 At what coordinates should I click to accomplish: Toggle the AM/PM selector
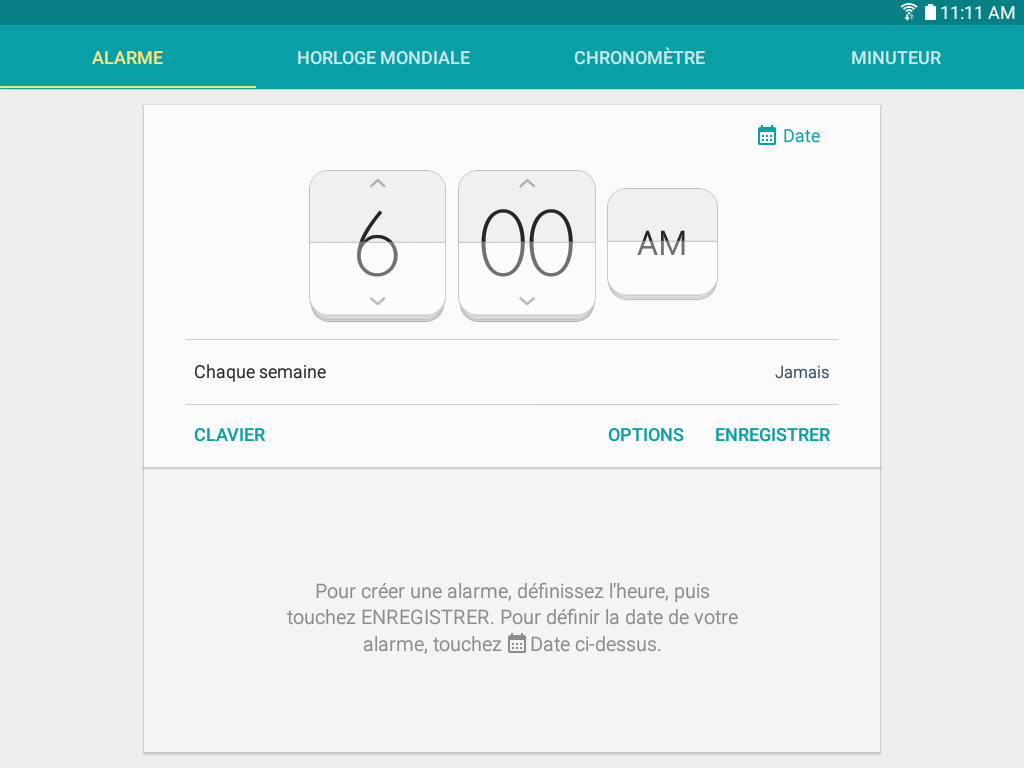coord(662,244)
